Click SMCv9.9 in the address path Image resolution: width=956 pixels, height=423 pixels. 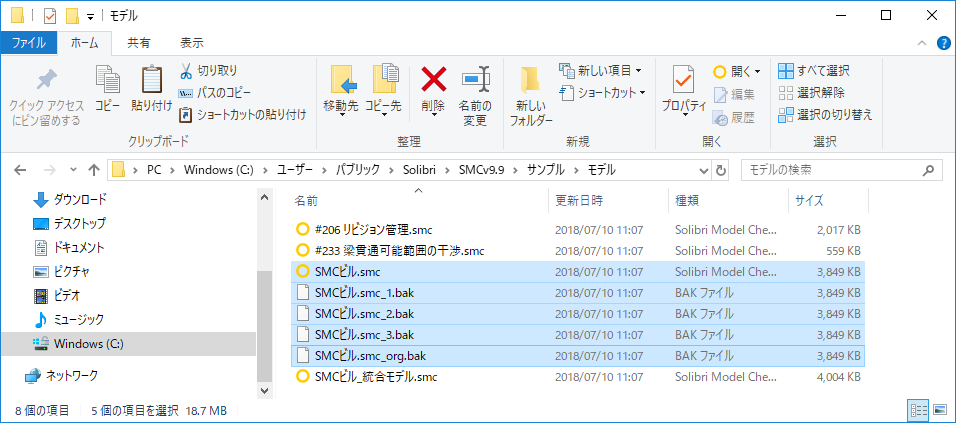click(x=480, y=171)
